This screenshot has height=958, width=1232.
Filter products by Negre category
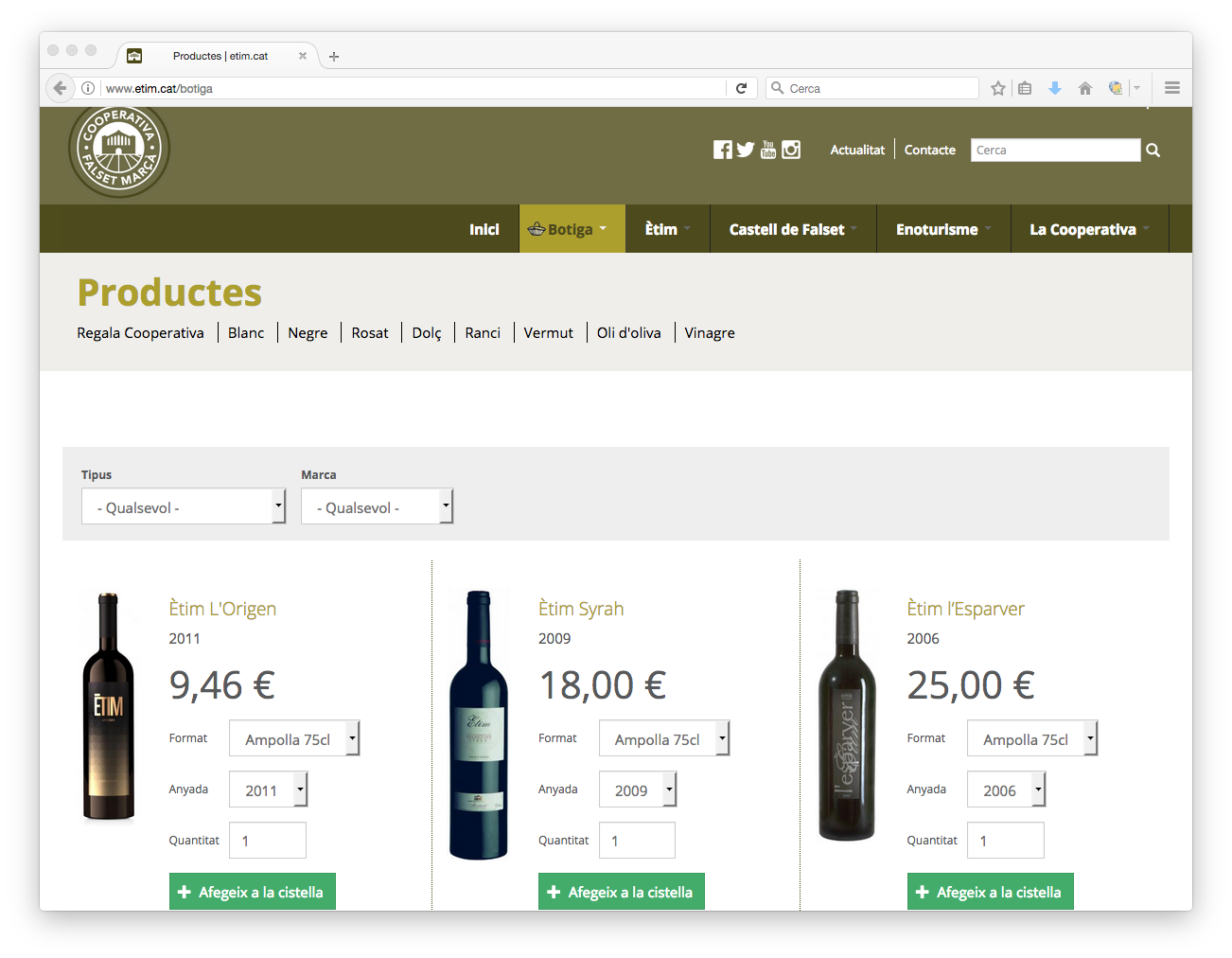point(308,333)
